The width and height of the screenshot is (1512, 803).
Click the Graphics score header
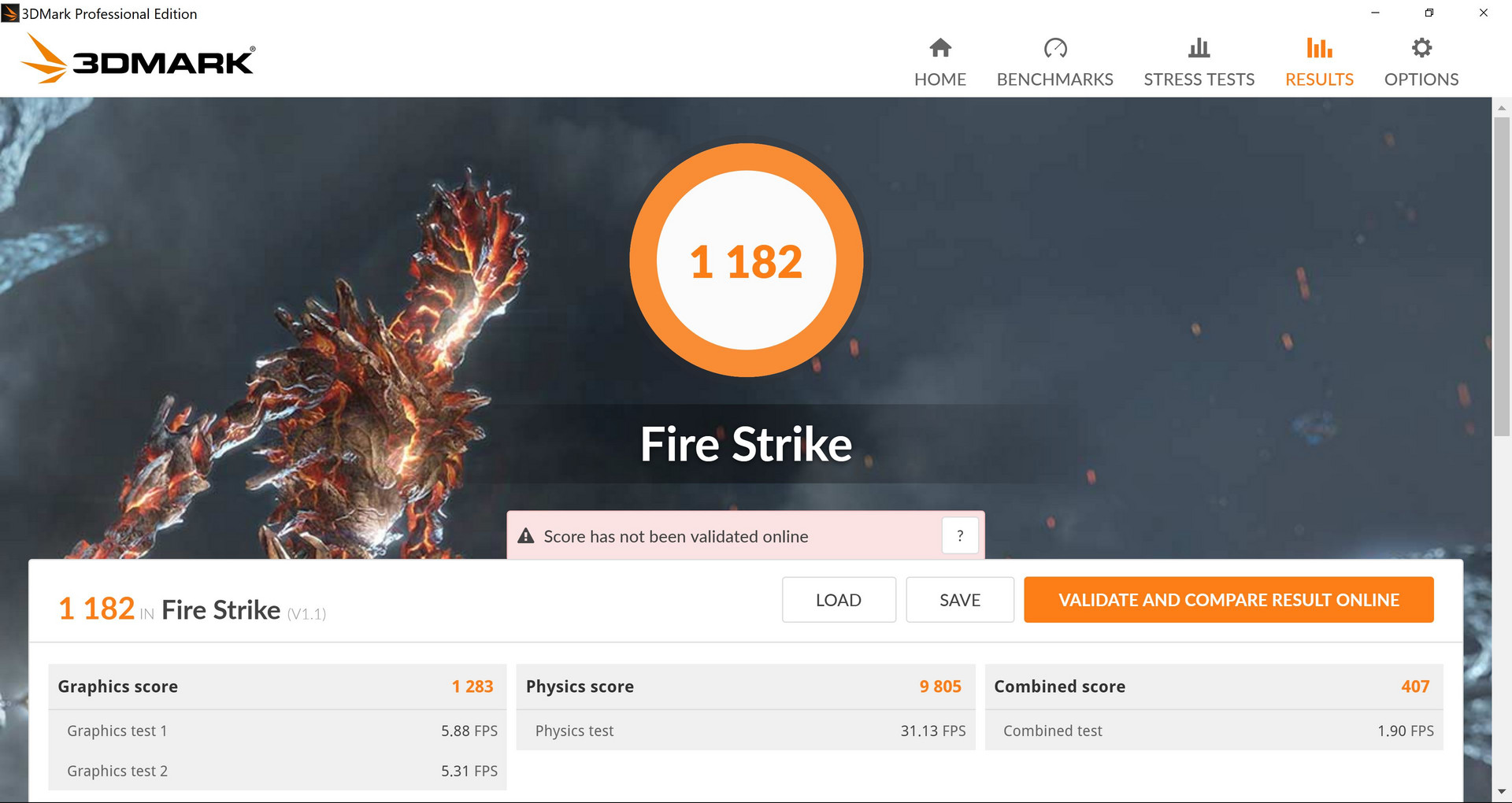tap(118, 686)
